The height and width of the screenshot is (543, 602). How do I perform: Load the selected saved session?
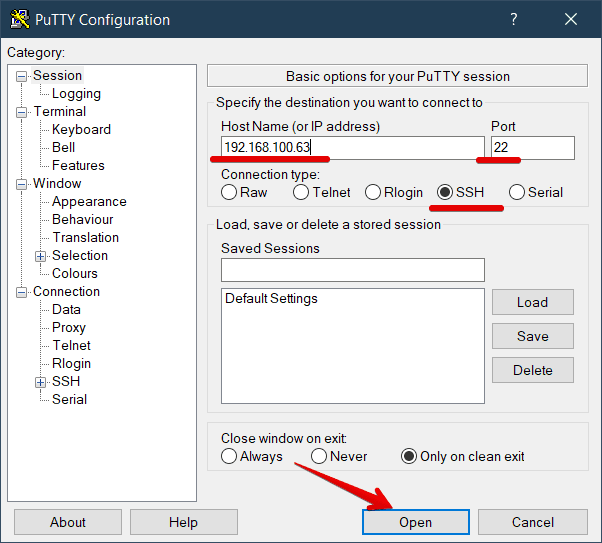tap(533, 302)
